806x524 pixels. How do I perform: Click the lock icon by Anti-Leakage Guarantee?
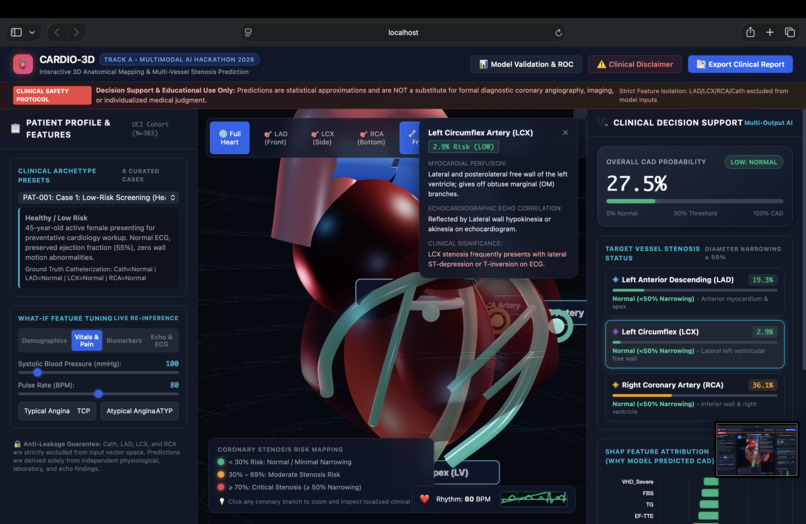[x=17, y=444]
